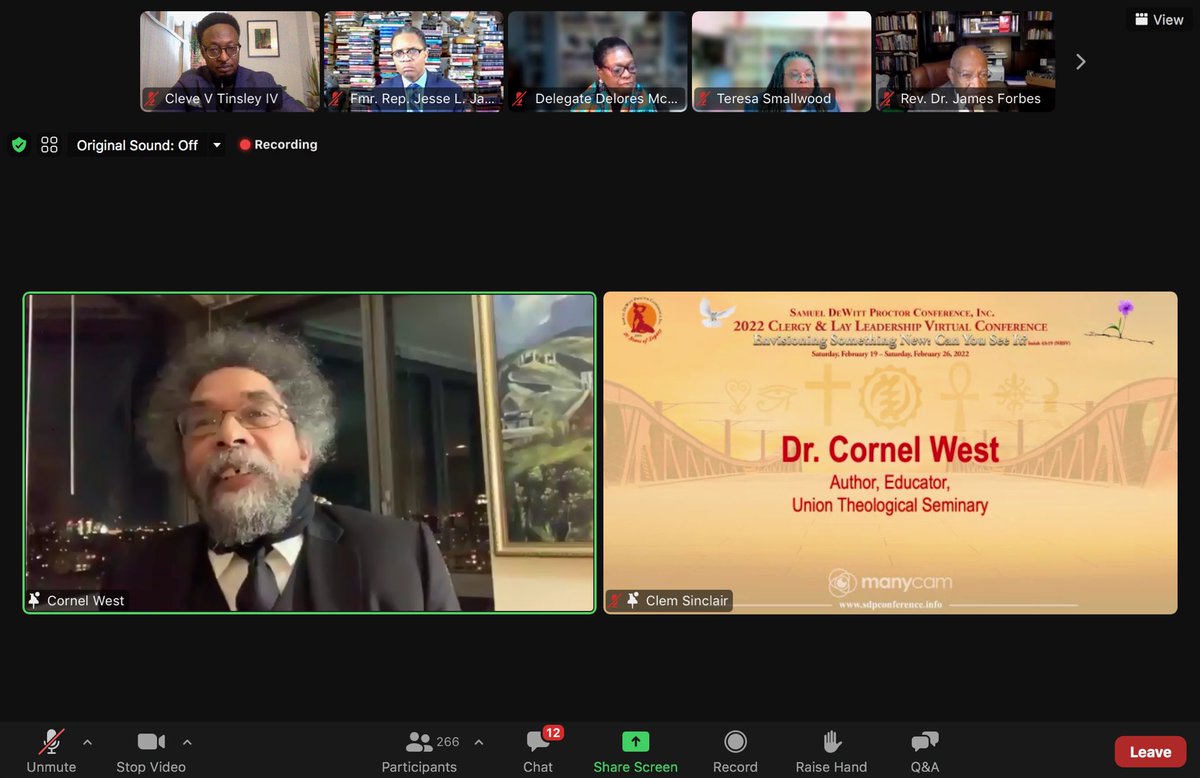The image size is (1200, 778).
Task: Unmute the microphone
Action: pos(51,752)
